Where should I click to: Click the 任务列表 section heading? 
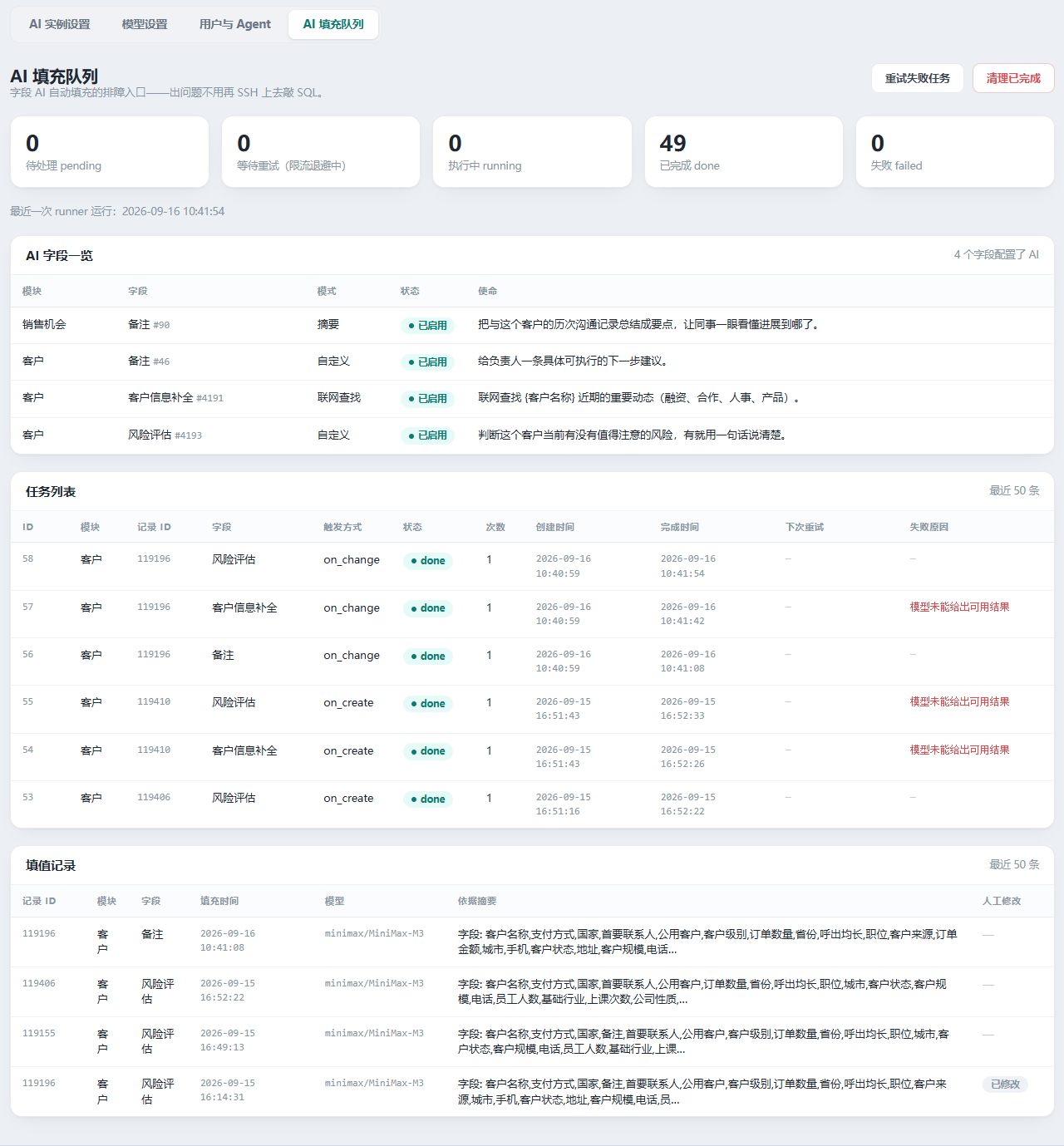click(x=51, y=491)
